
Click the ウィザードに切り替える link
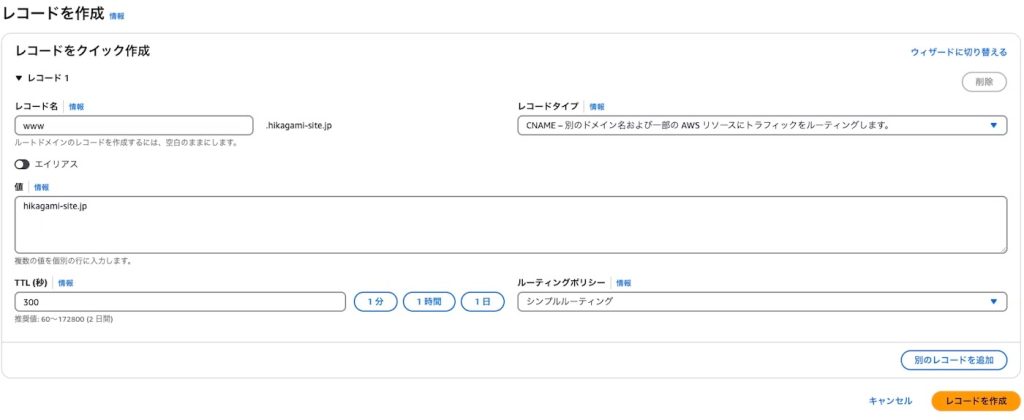click(x=958, y=51)
